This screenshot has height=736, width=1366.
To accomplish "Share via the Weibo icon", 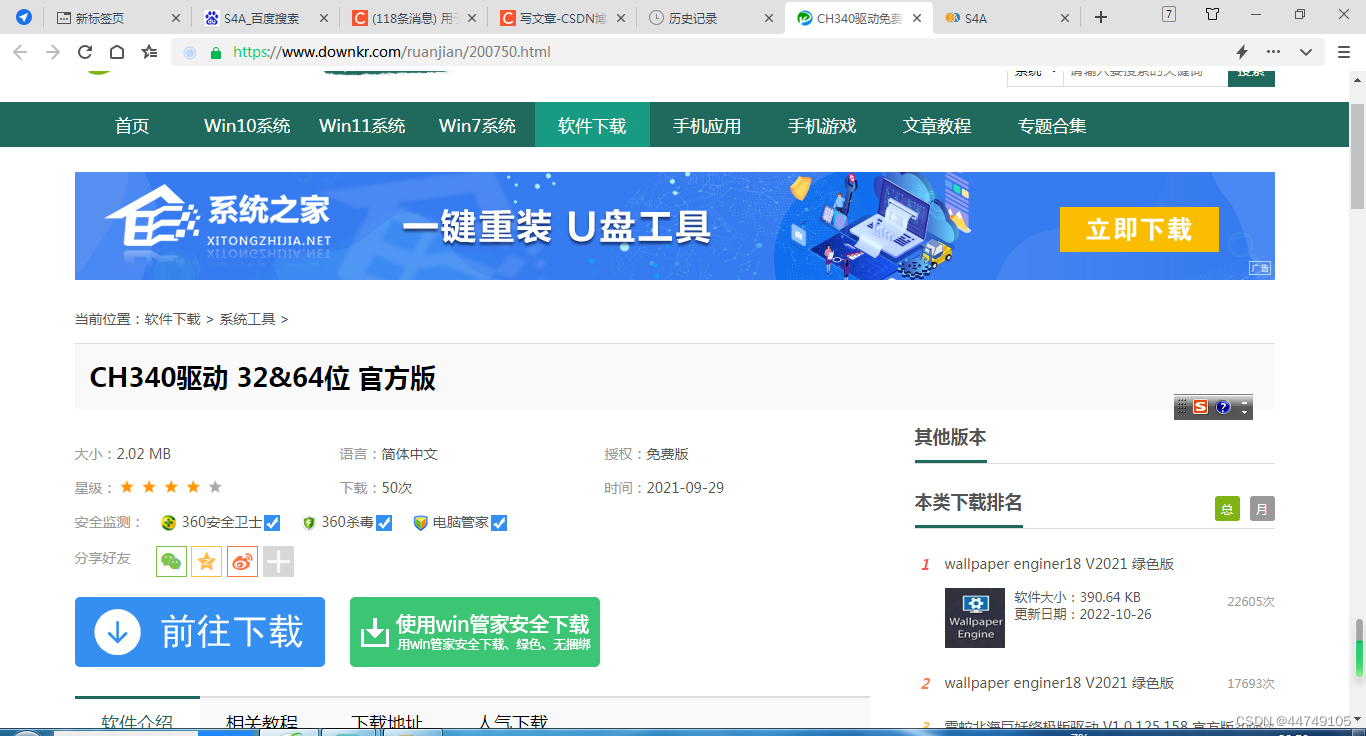I will pos(242,561).
